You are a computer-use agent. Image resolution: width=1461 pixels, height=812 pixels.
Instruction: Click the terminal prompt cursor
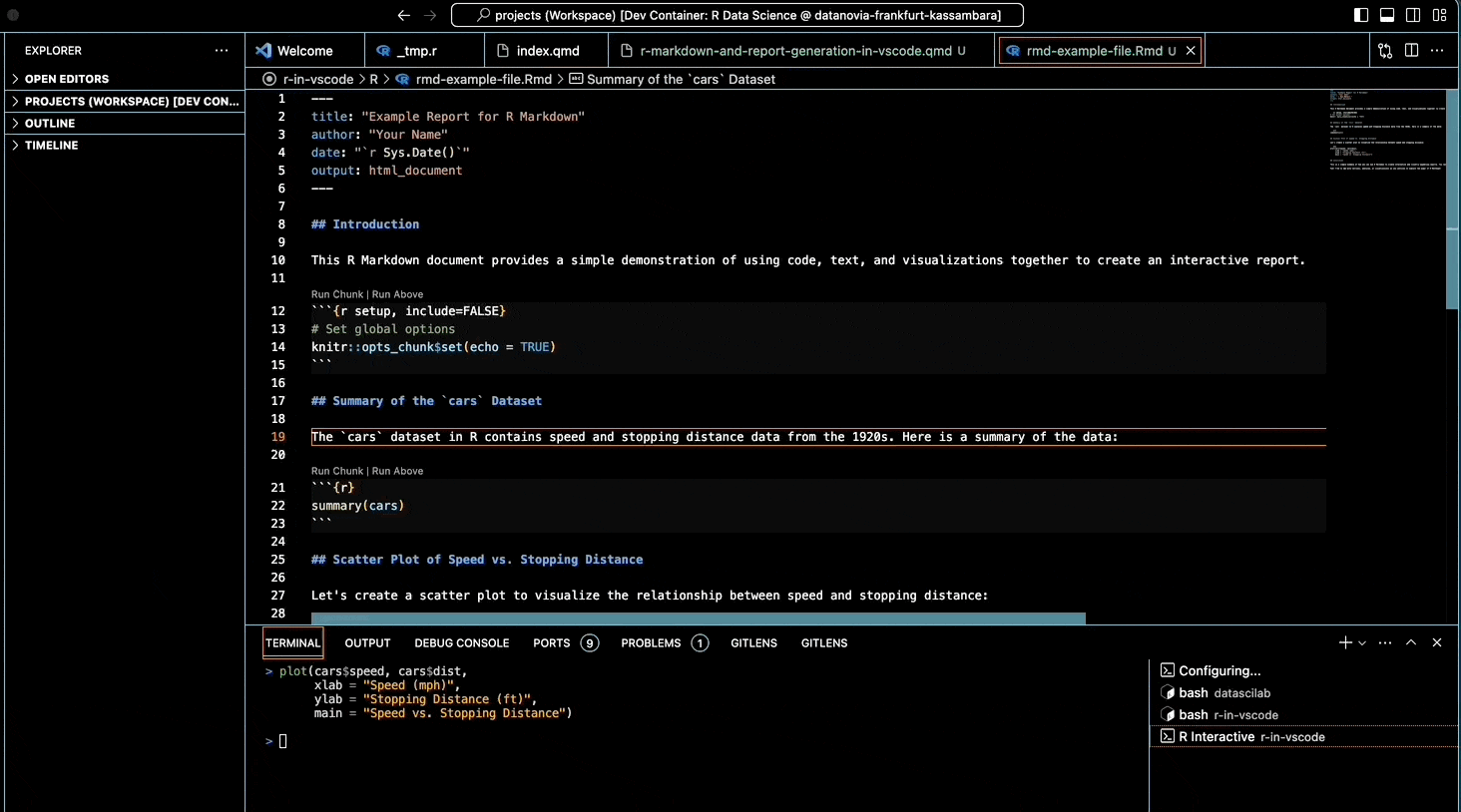coord(283,741)
